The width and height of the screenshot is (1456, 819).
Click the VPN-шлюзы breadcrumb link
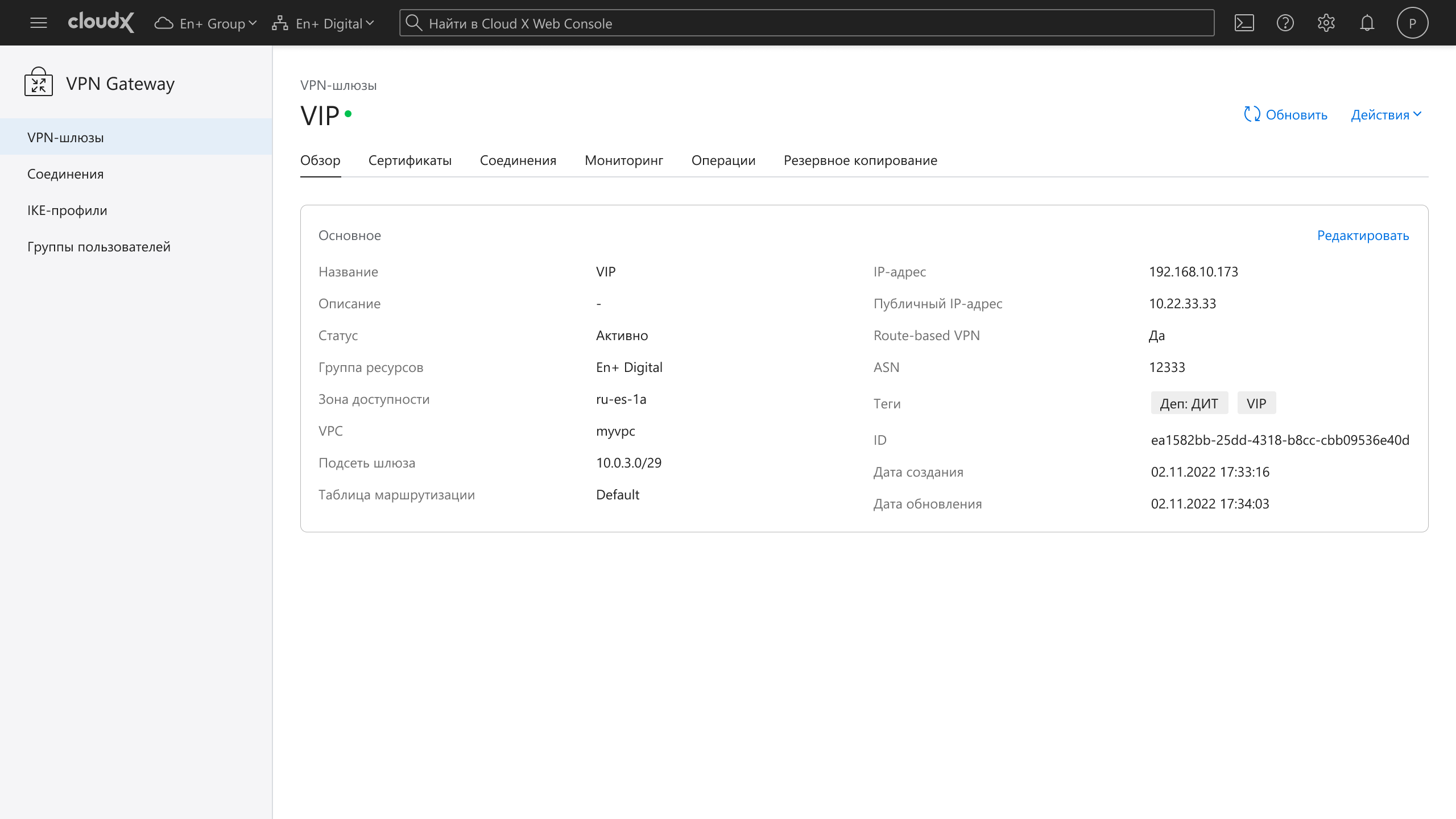(x=338, y=85)
